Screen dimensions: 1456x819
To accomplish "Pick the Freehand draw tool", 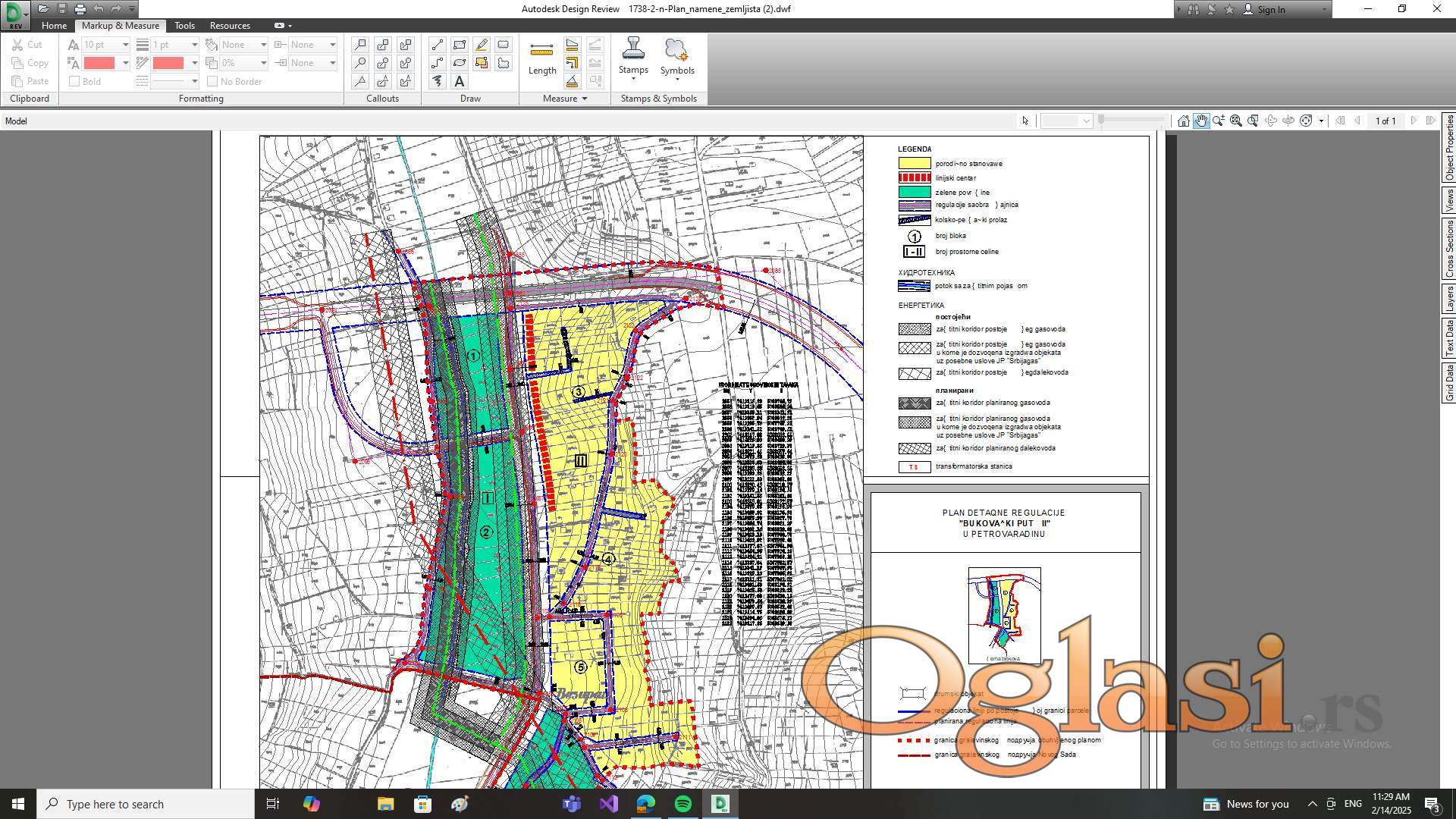I will pyautogui.click(x=438, y=81).
